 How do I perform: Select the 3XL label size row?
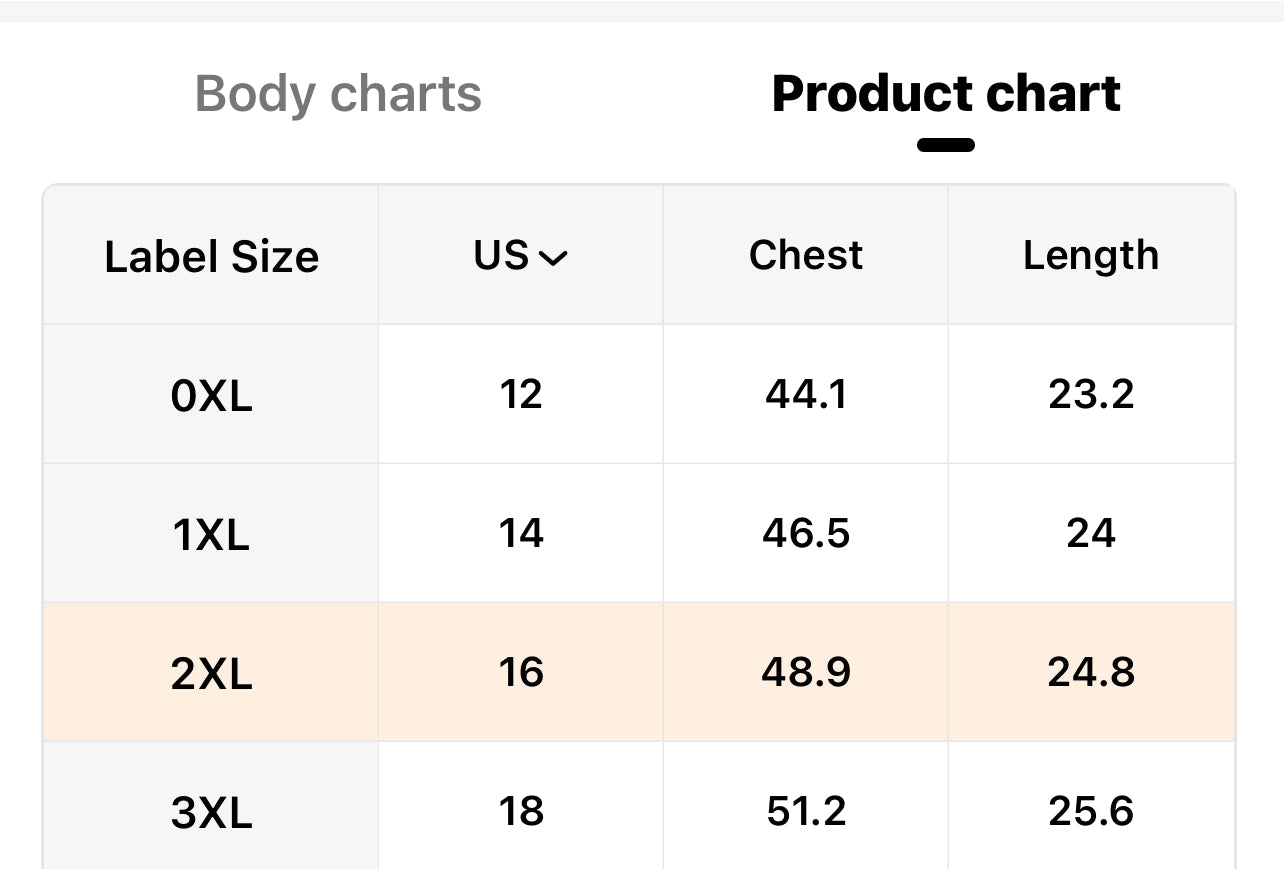point(211,812)
